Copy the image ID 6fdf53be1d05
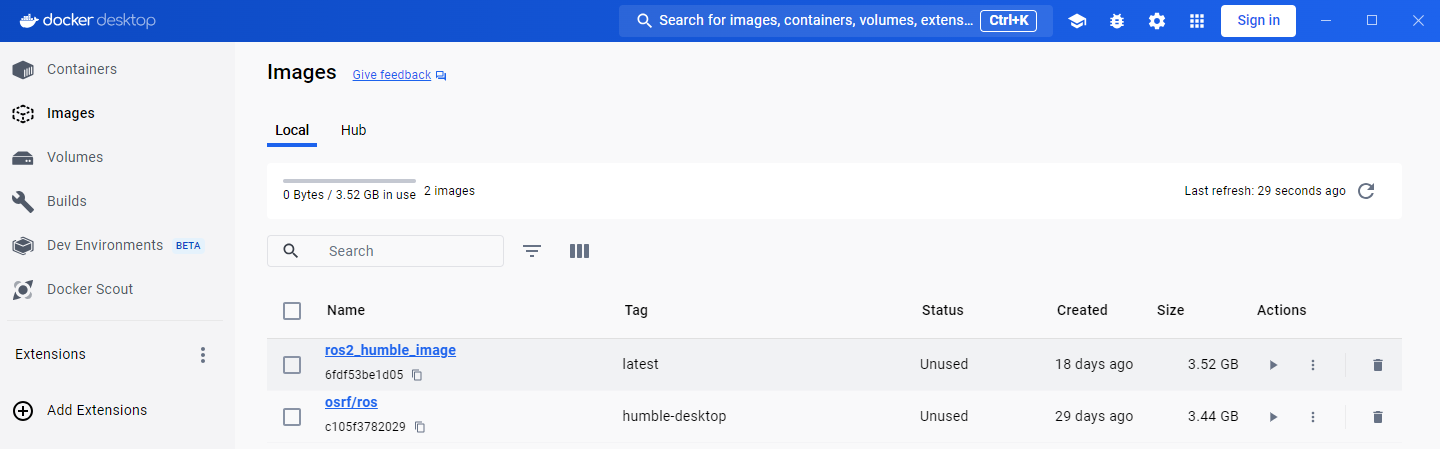Viewport: 1440px width, 449px height. coord(418,375)
